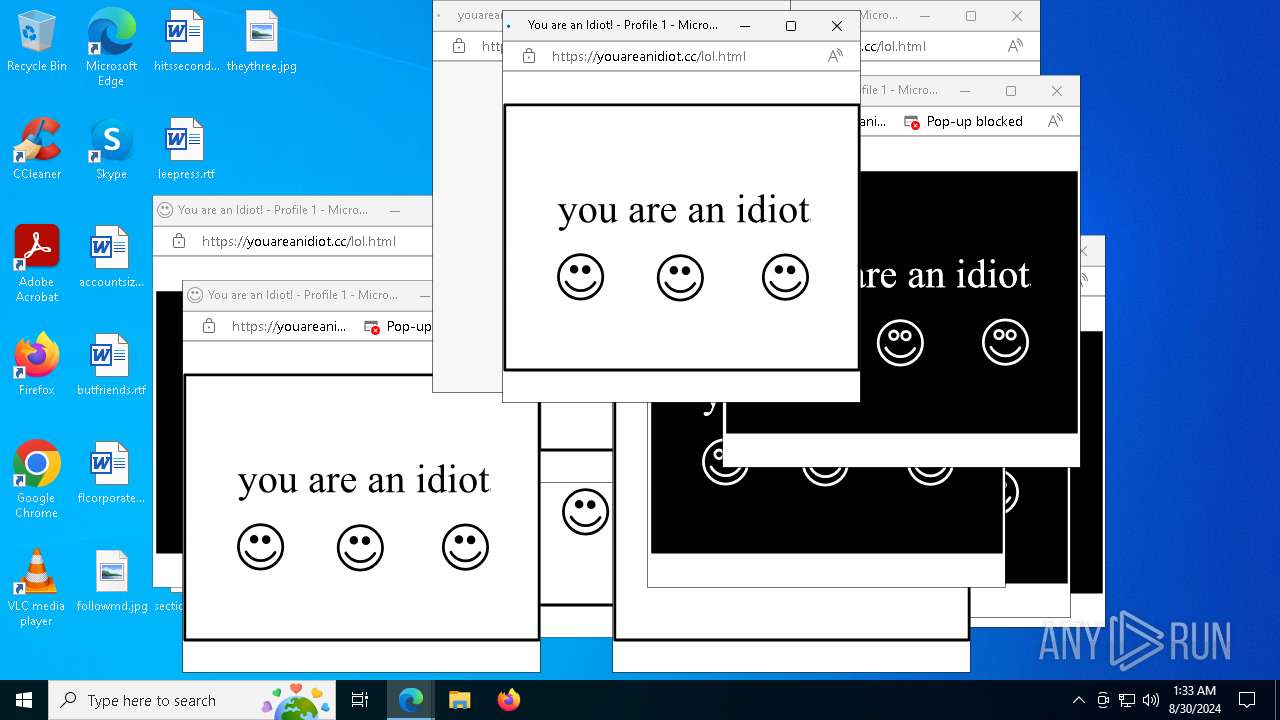1280x720 pixels.
Task: Open the Firefox desktop shortcut
Action: point(37,366)
